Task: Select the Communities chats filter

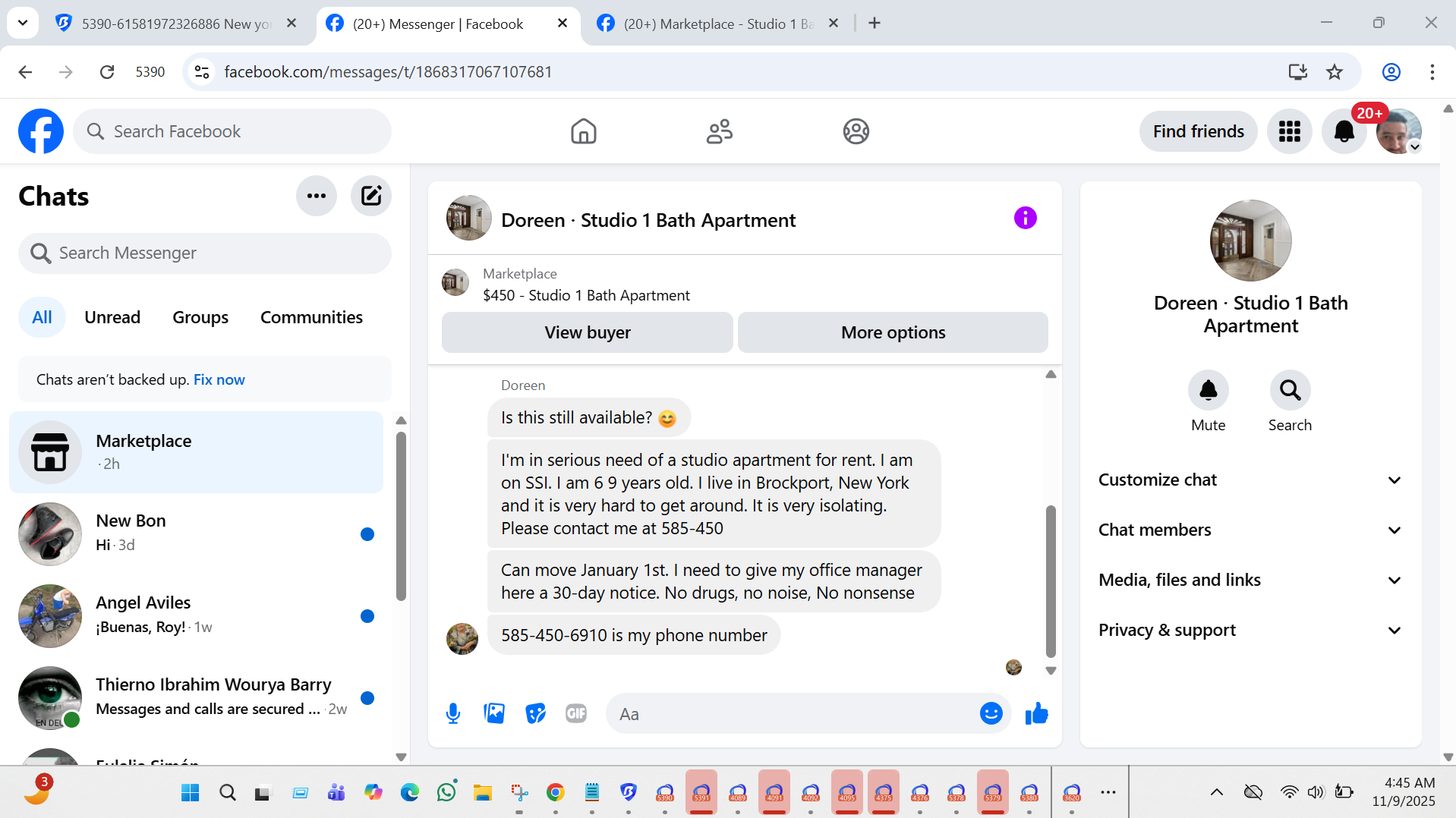Action: tap(311, 317)
